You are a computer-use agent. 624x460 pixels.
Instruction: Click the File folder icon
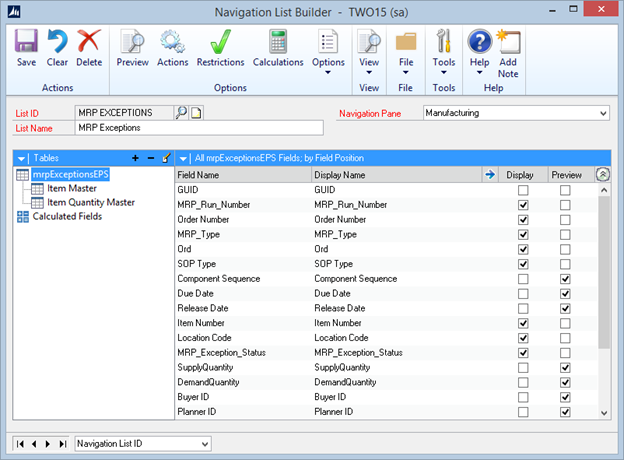tap(406, 41)
